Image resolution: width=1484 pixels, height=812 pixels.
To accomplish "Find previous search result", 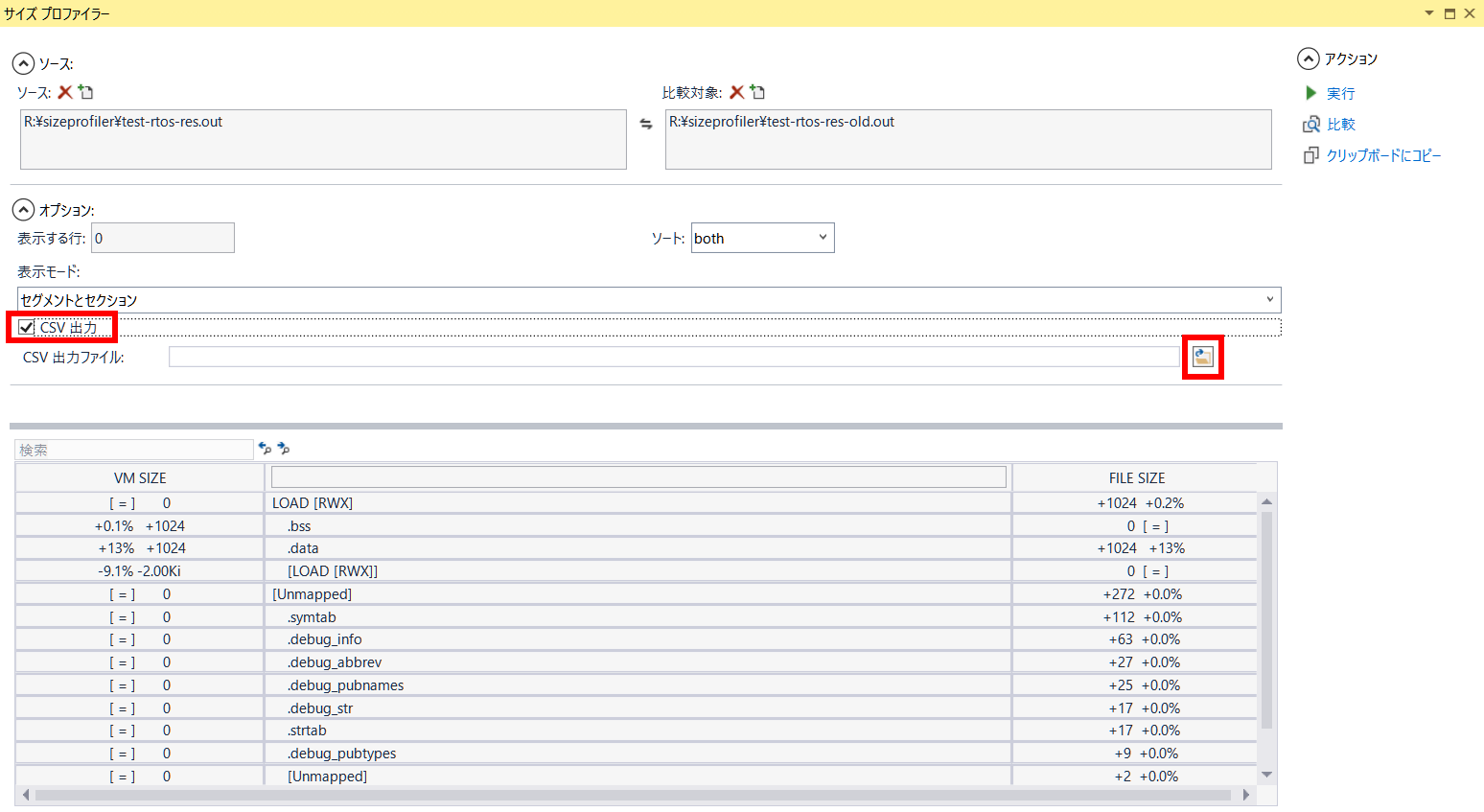I will point(265,449).
